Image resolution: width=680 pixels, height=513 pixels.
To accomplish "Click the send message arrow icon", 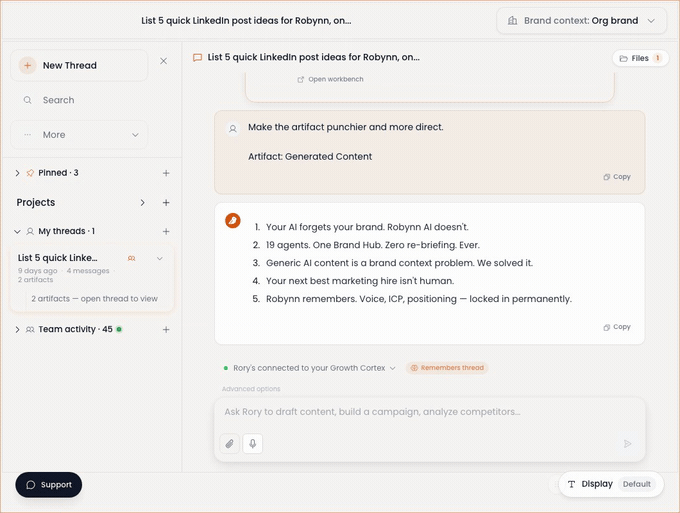I will tap(627, 444).
